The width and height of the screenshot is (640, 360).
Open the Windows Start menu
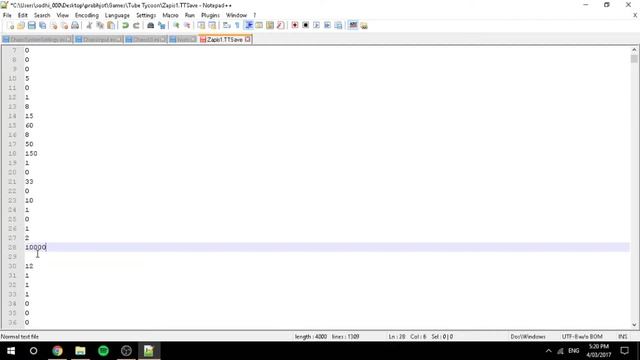click(11, 351)
